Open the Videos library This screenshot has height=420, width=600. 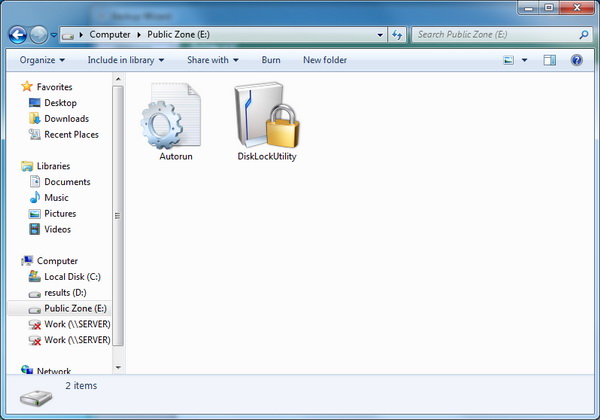pos(57,230)
